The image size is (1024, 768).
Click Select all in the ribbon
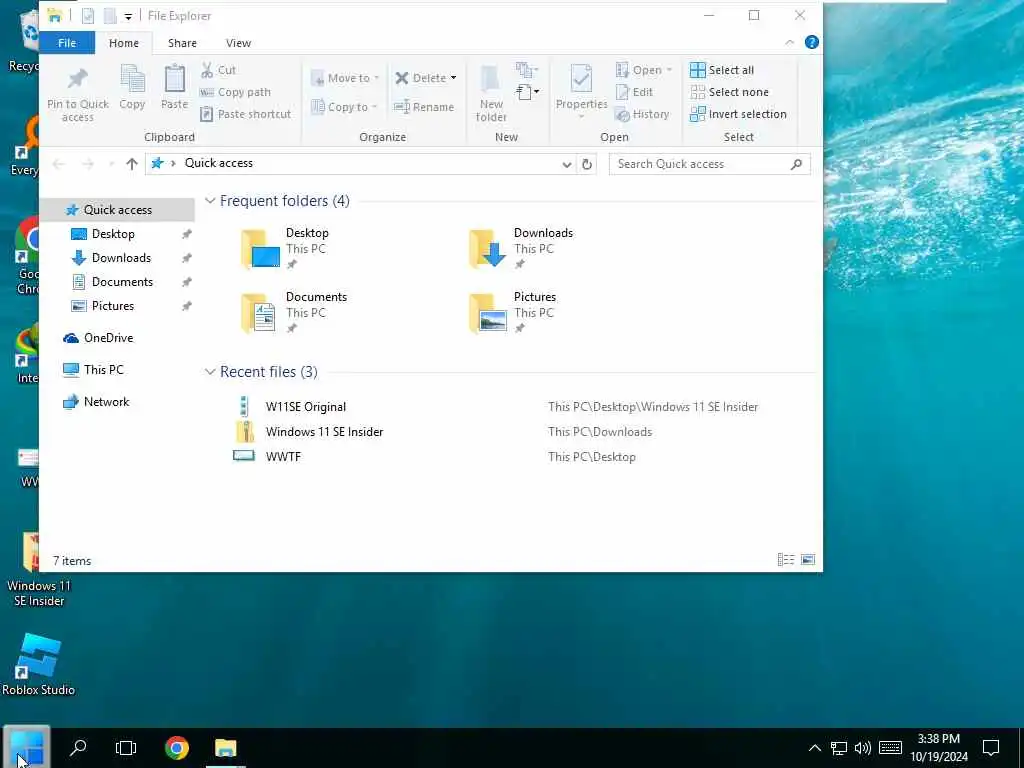pos(722,70)
